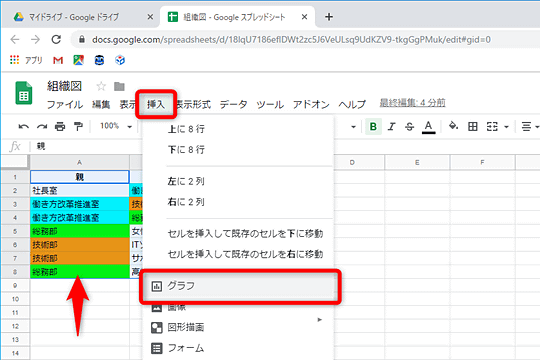Select column E header
Image resolution: width=540 pixels, height=360 pixels.
pos(417,162)
